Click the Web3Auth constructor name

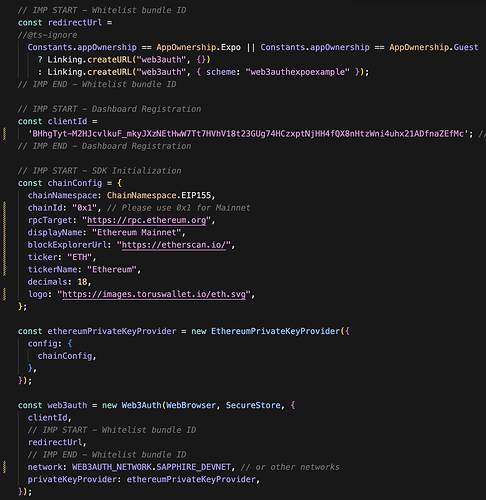coord(141,405)
